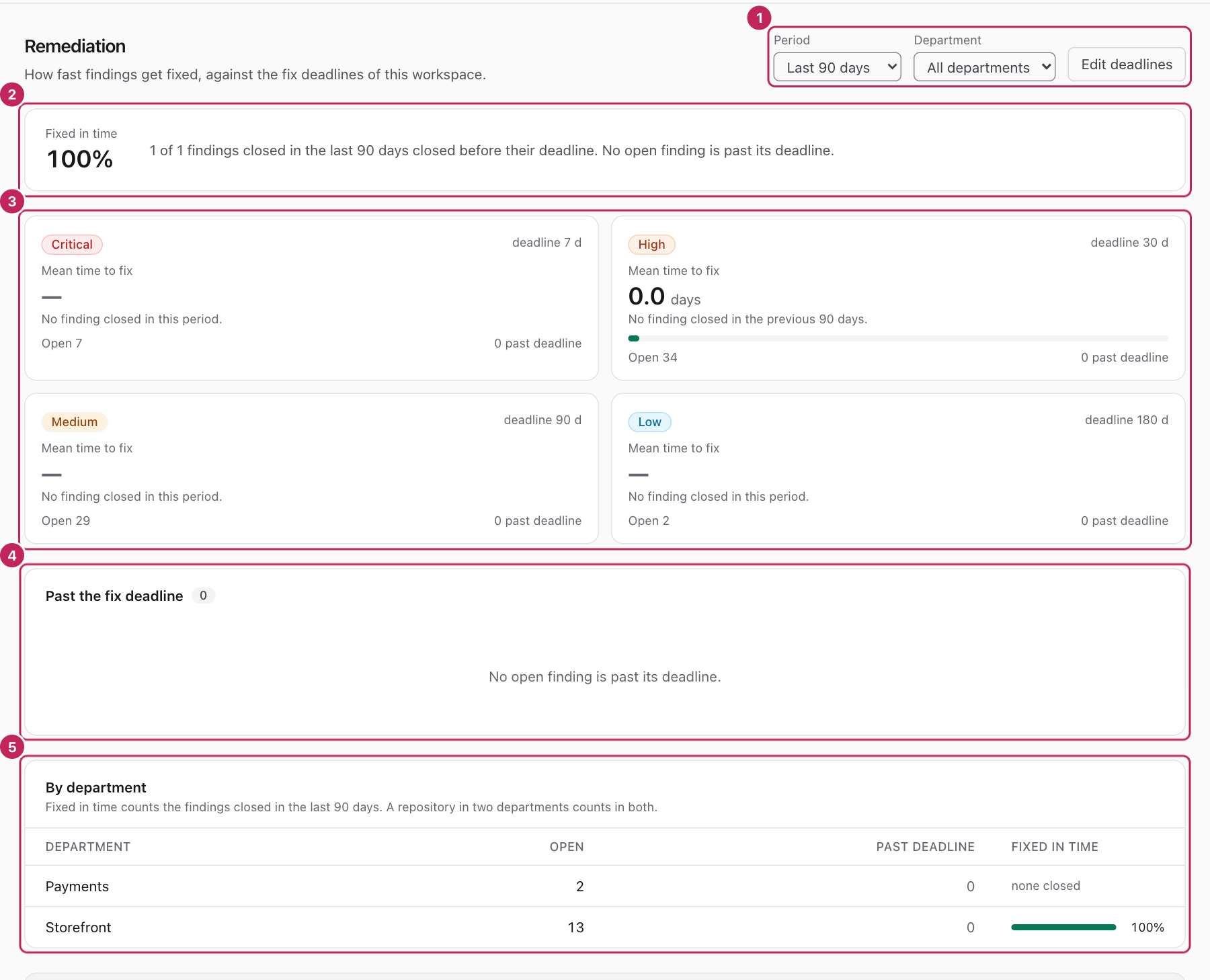The image size is (1210, 980).
Task: Click 'deadline 7 d' in Critical card
Action: tap(547, 243)
